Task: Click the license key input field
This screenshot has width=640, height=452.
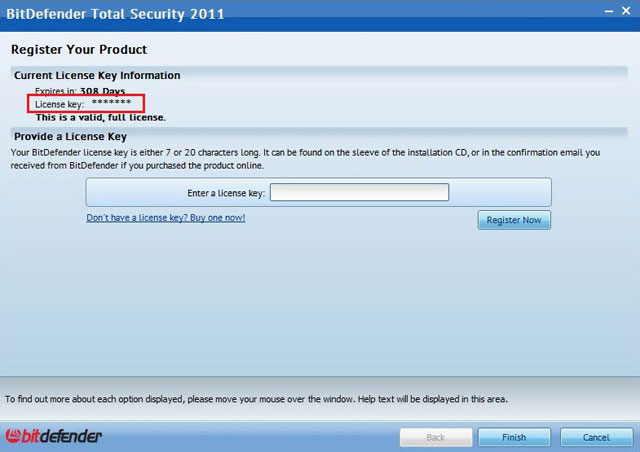Action: click(x=359, y=192)
